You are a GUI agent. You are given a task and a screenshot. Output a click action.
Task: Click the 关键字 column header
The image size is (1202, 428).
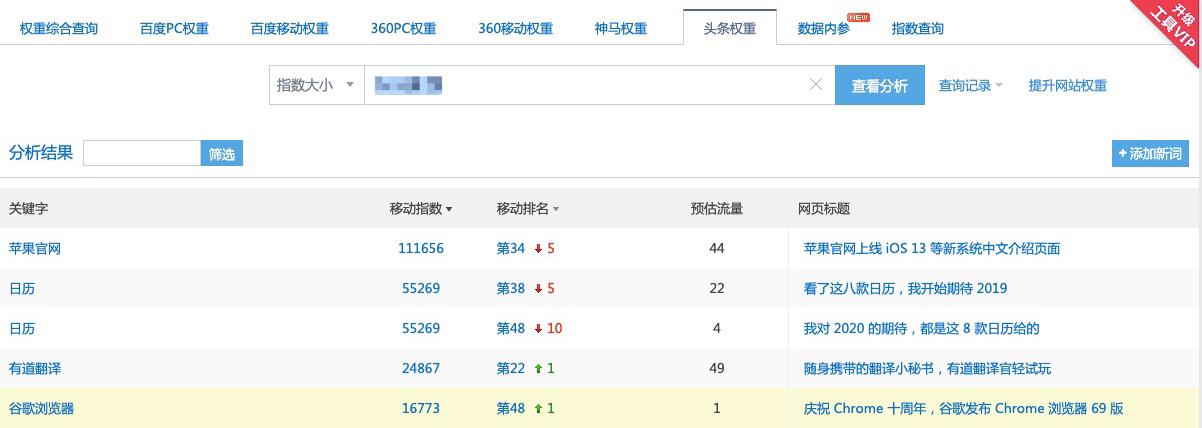point(28,209)
